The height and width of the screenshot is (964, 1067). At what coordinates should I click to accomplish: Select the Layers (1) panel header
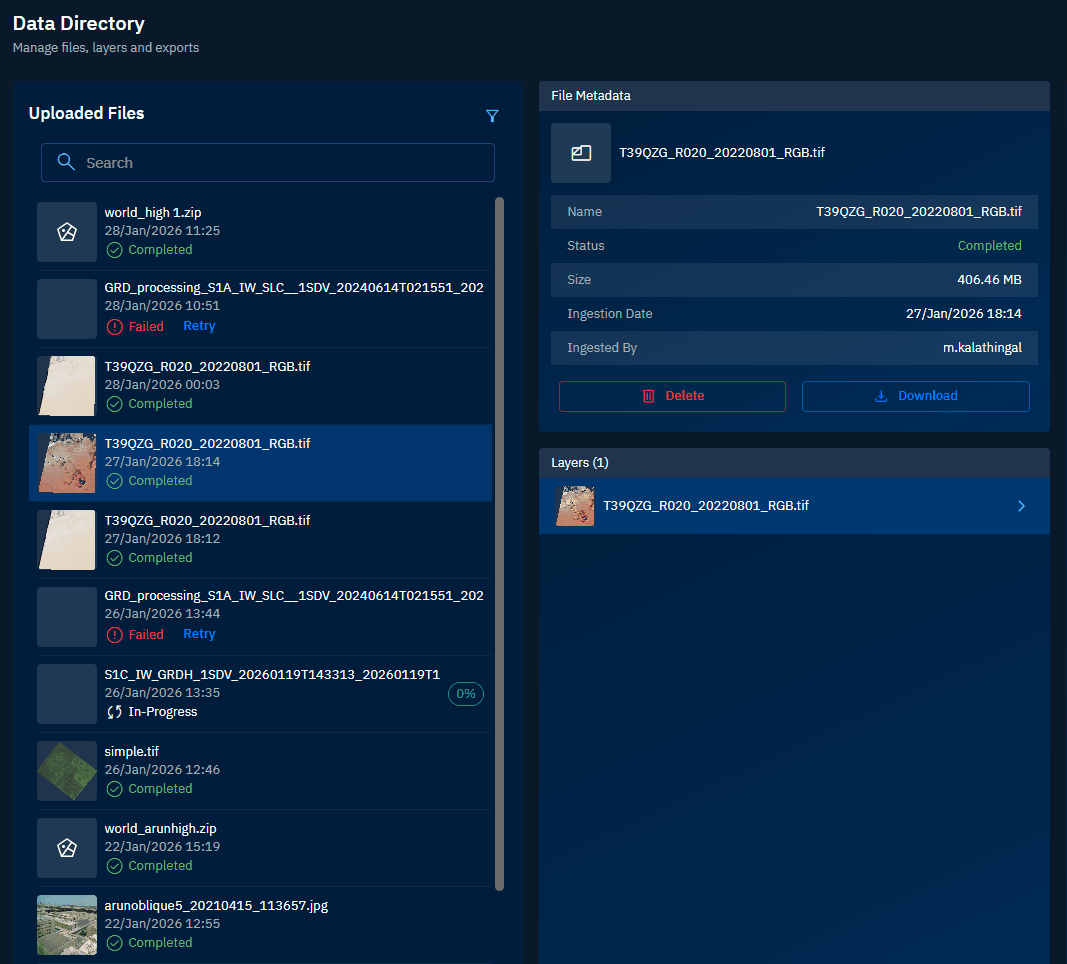pos(794,463)
